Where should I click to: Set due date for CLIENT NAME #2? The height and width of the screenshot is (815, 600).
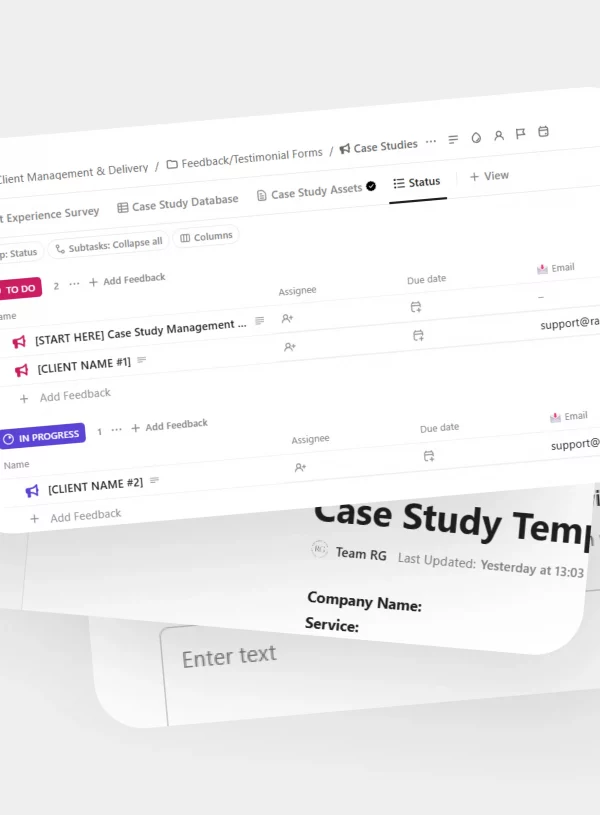[428, 456]
